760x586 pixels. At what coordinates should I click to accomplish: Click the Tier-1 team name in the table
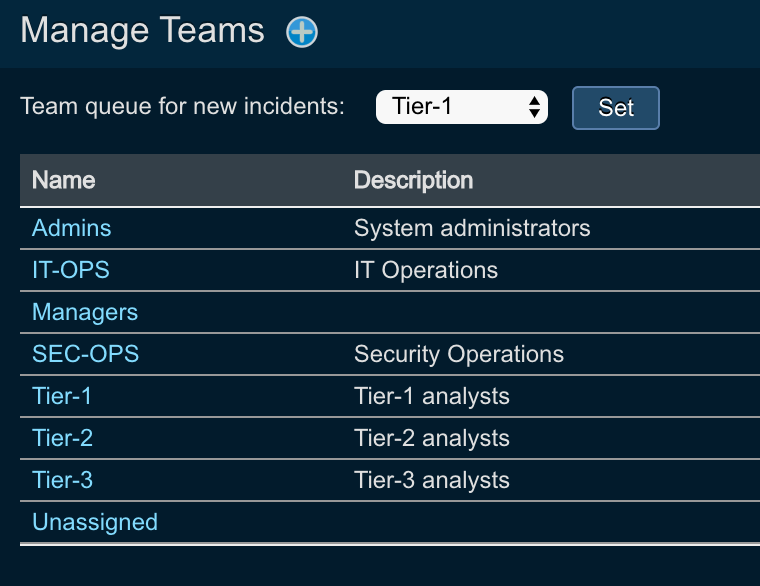pyautogui.click(x=62, y=396)
